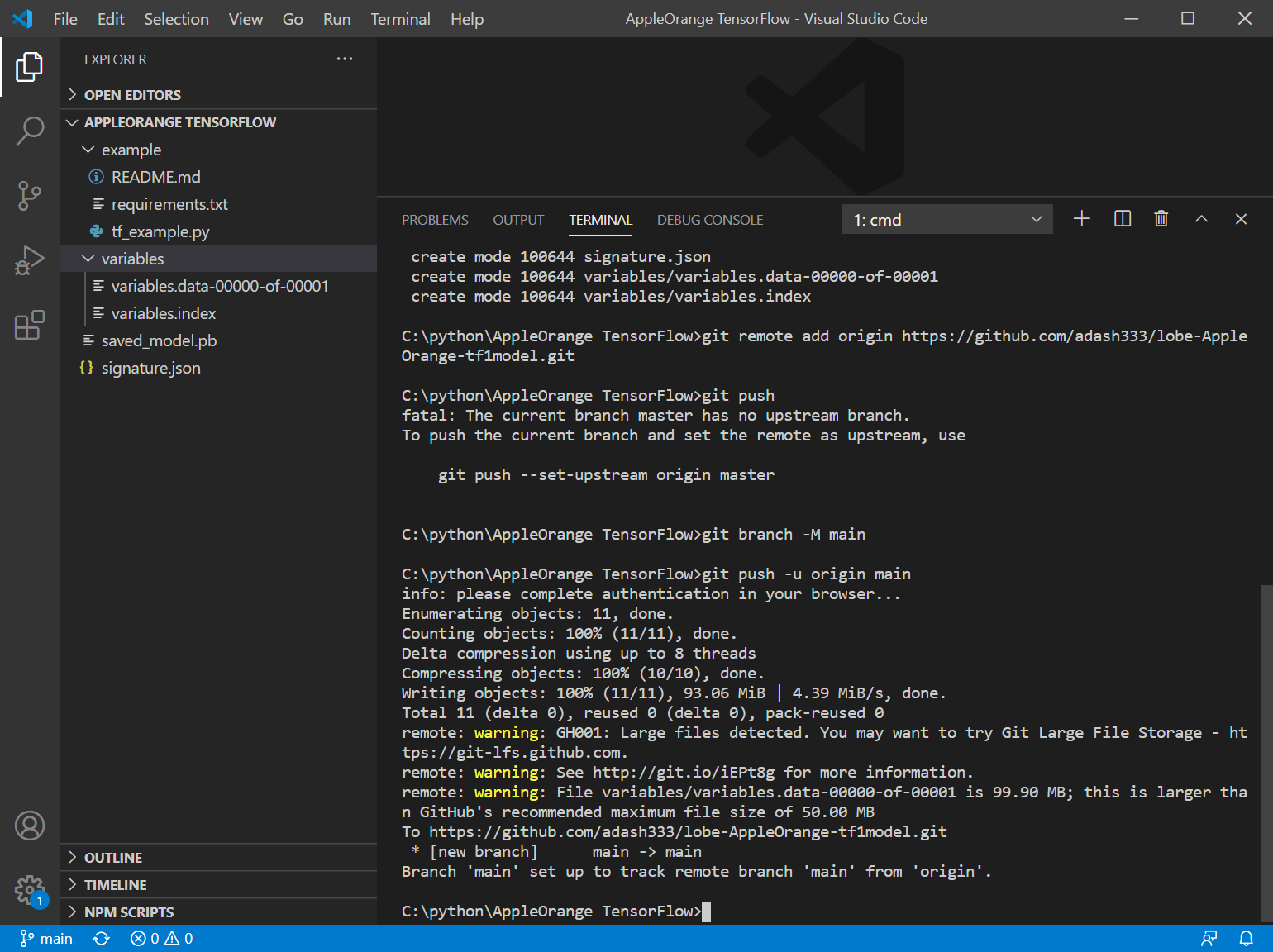
Task: Click the EXPLORER panel title
Action: (115, 59)
